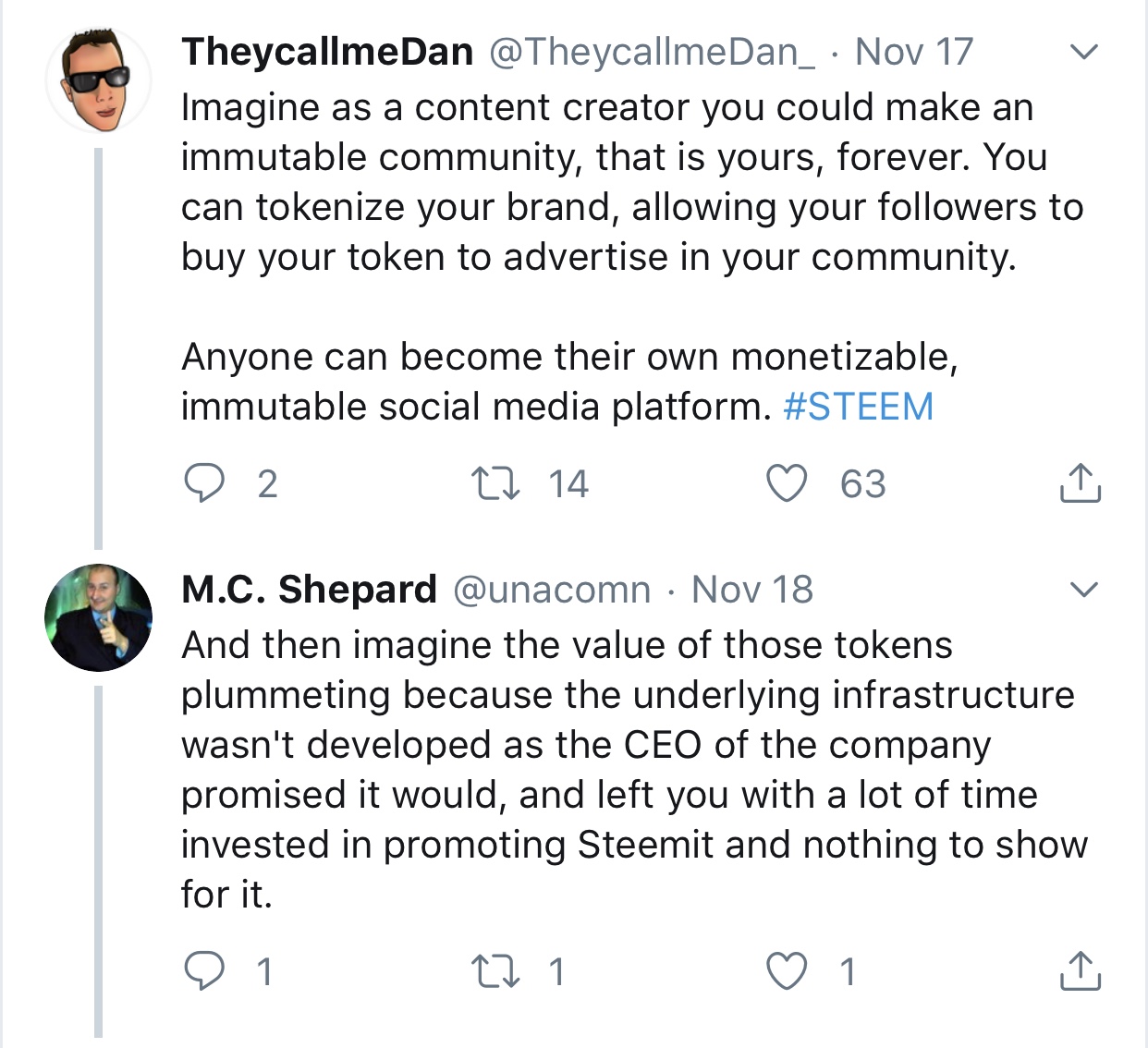Open the #STEEM hashtag
This screenshot has height=1048, width=1148.
[858, 407]
